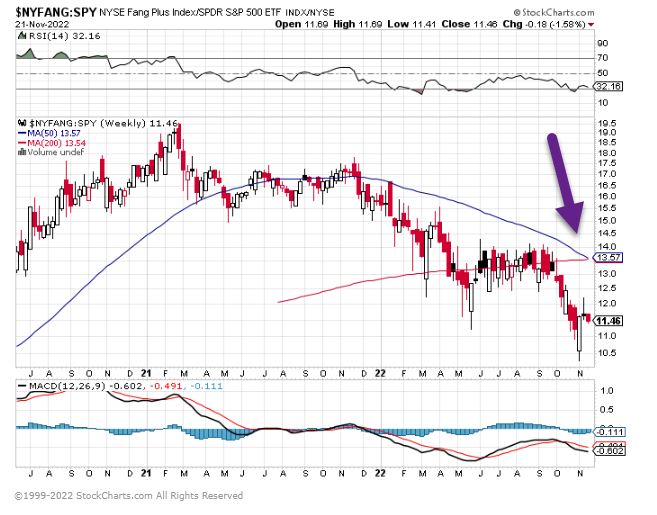
Task: Click the black MACD line sample before MACD(12,26,9)
Action: pyautogui.click(x=22, y=386)
